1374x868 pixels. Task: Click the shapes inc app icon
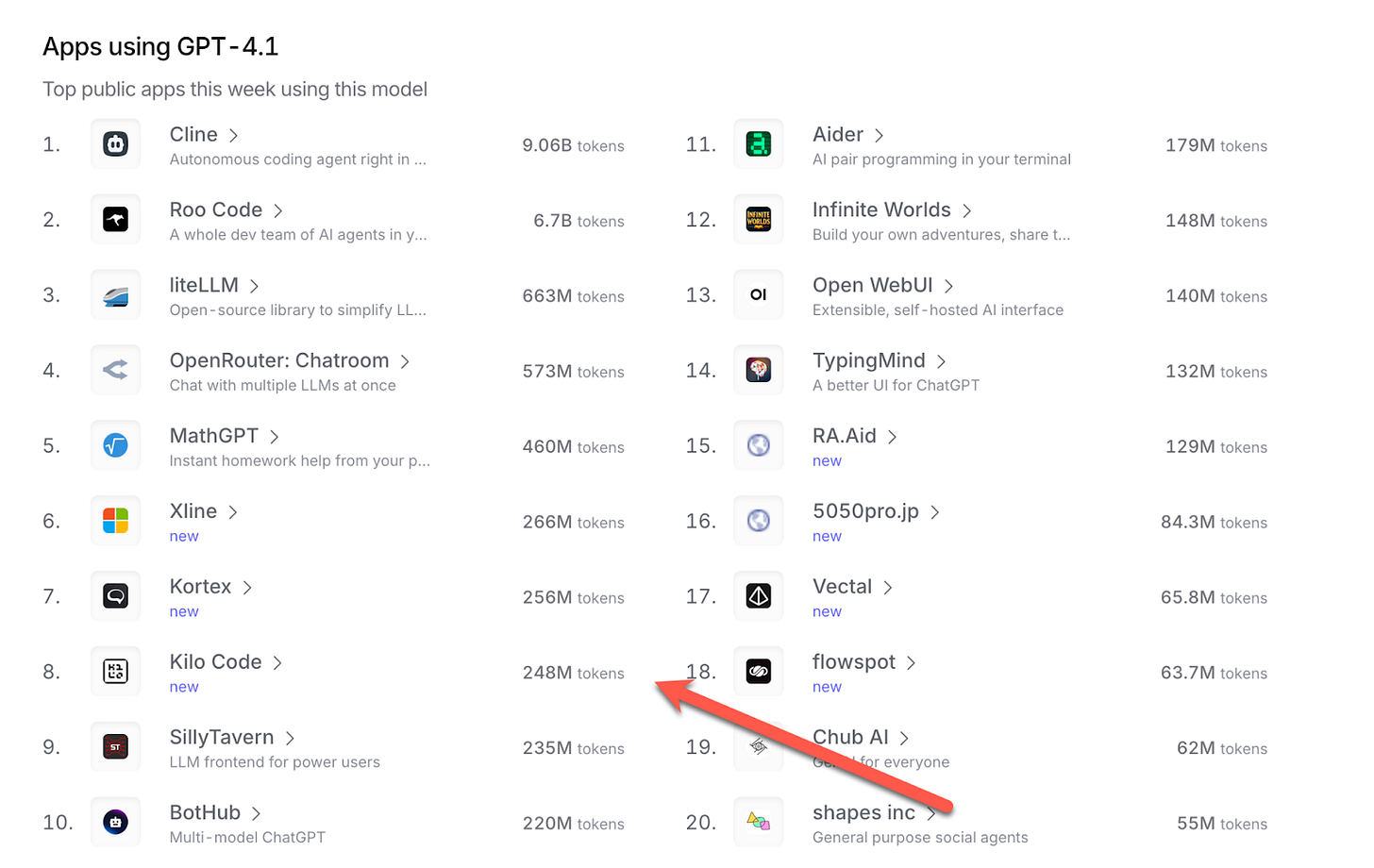pyautogui.click(x=759, y=822)
